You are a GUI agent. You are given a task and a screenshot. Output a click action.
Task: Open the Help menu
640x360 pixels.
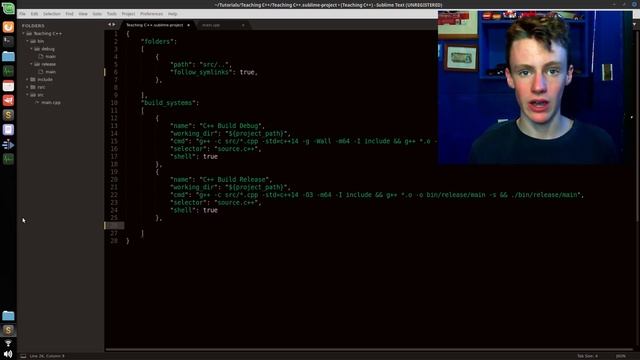173,14
